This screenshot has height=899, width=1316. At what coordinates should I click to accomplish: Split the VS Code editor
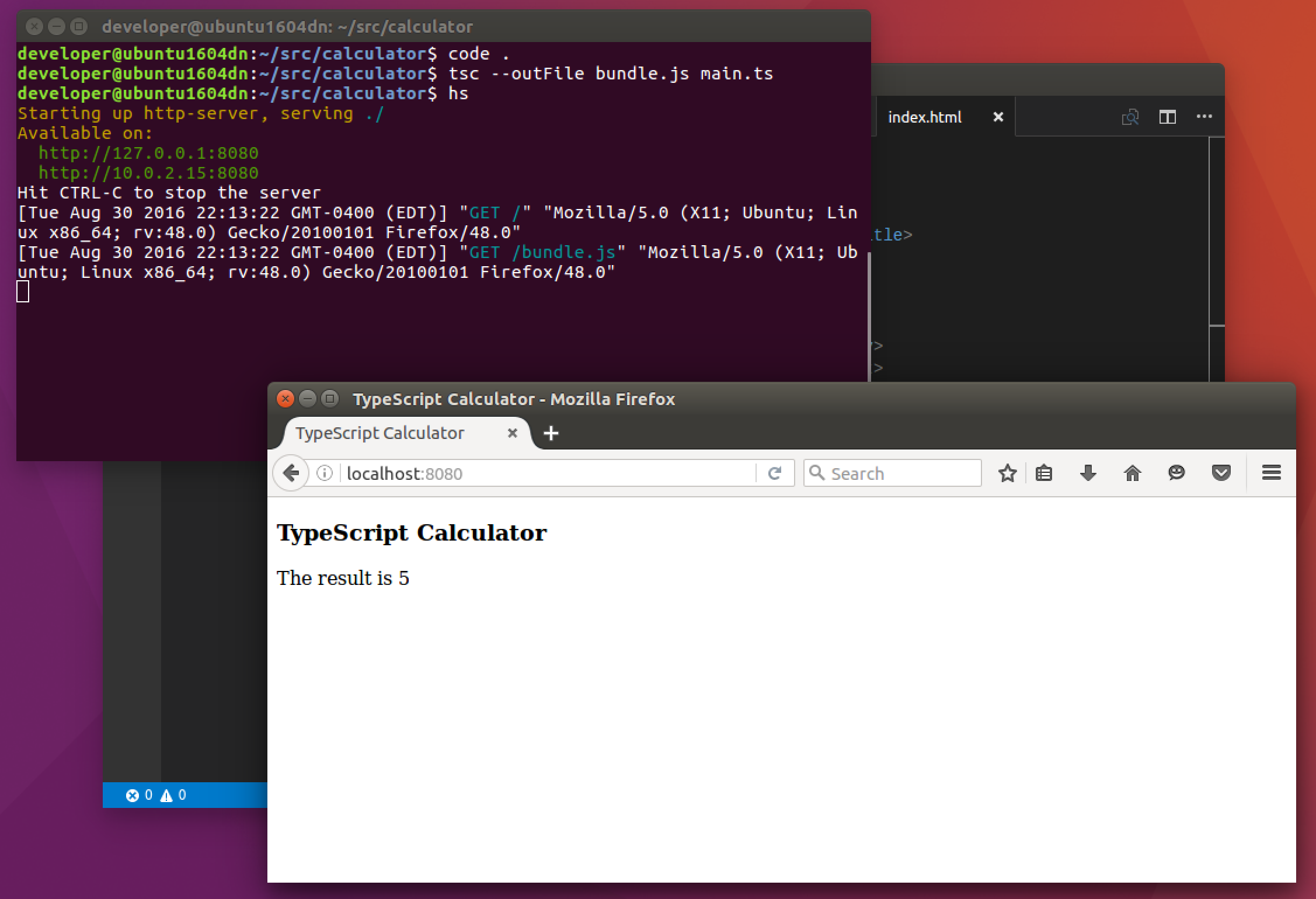click(x=1167, y=117)
